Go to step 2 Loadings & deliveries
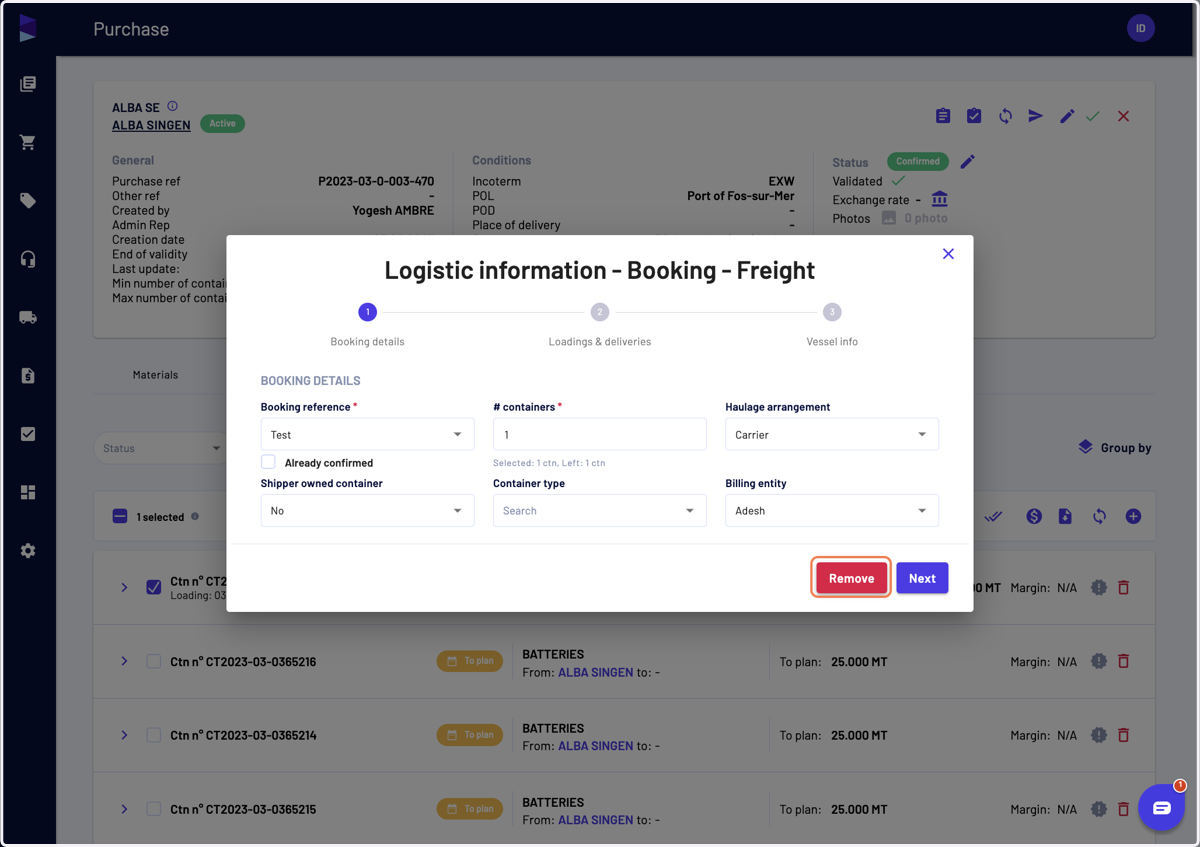The image size is (1200, 847). pyautogui.click(x=600, y=312)
